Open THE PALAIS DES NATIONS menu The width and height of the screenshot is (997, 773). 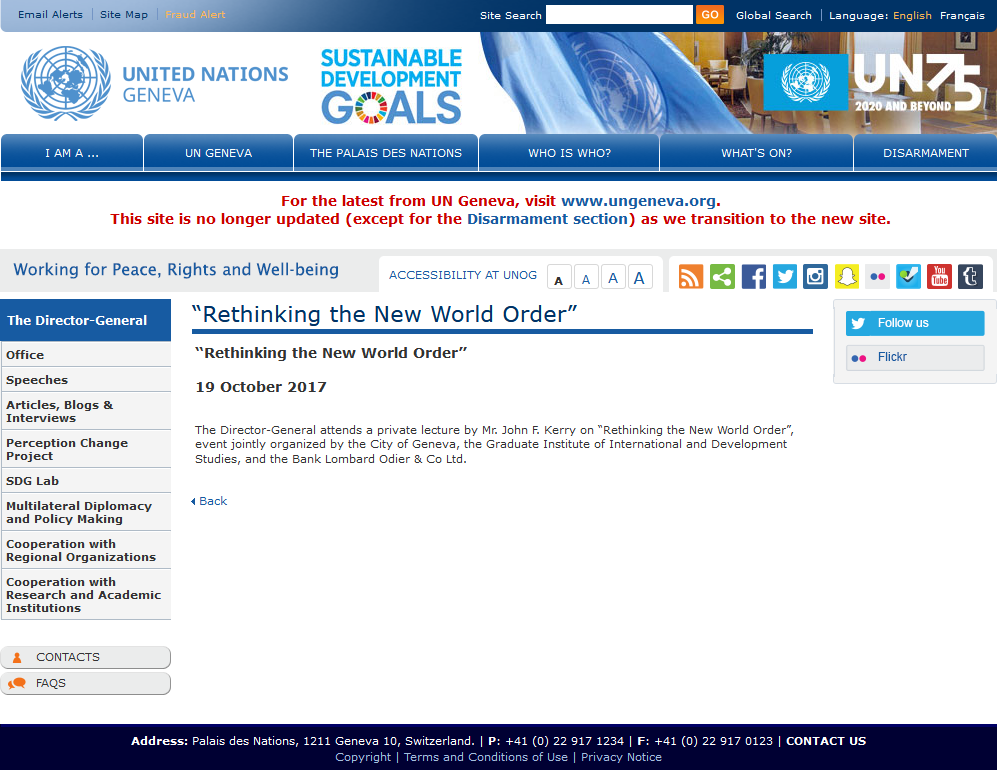coord(386,153)
